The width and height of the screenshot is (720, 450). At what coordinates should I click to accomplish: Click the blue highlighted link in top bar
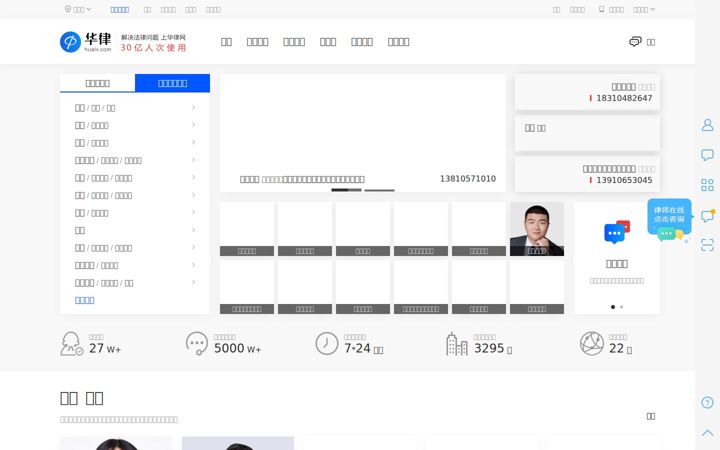(x=119, y=10)
